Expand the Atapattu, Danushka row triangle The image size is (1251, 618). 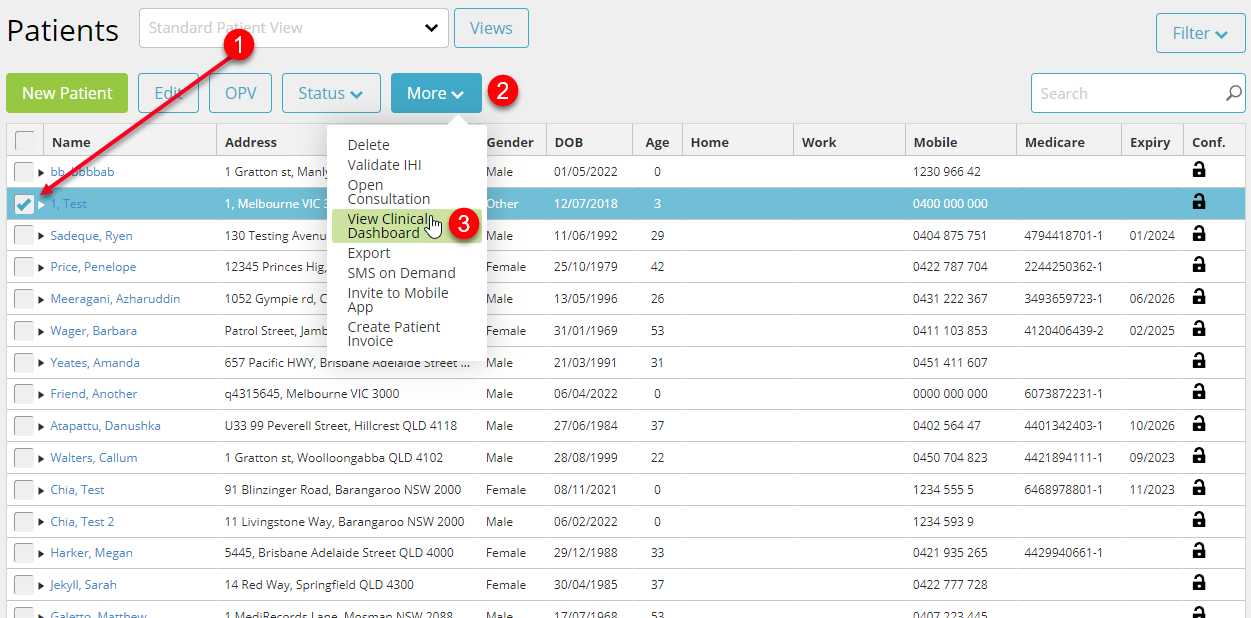[41, 426]
